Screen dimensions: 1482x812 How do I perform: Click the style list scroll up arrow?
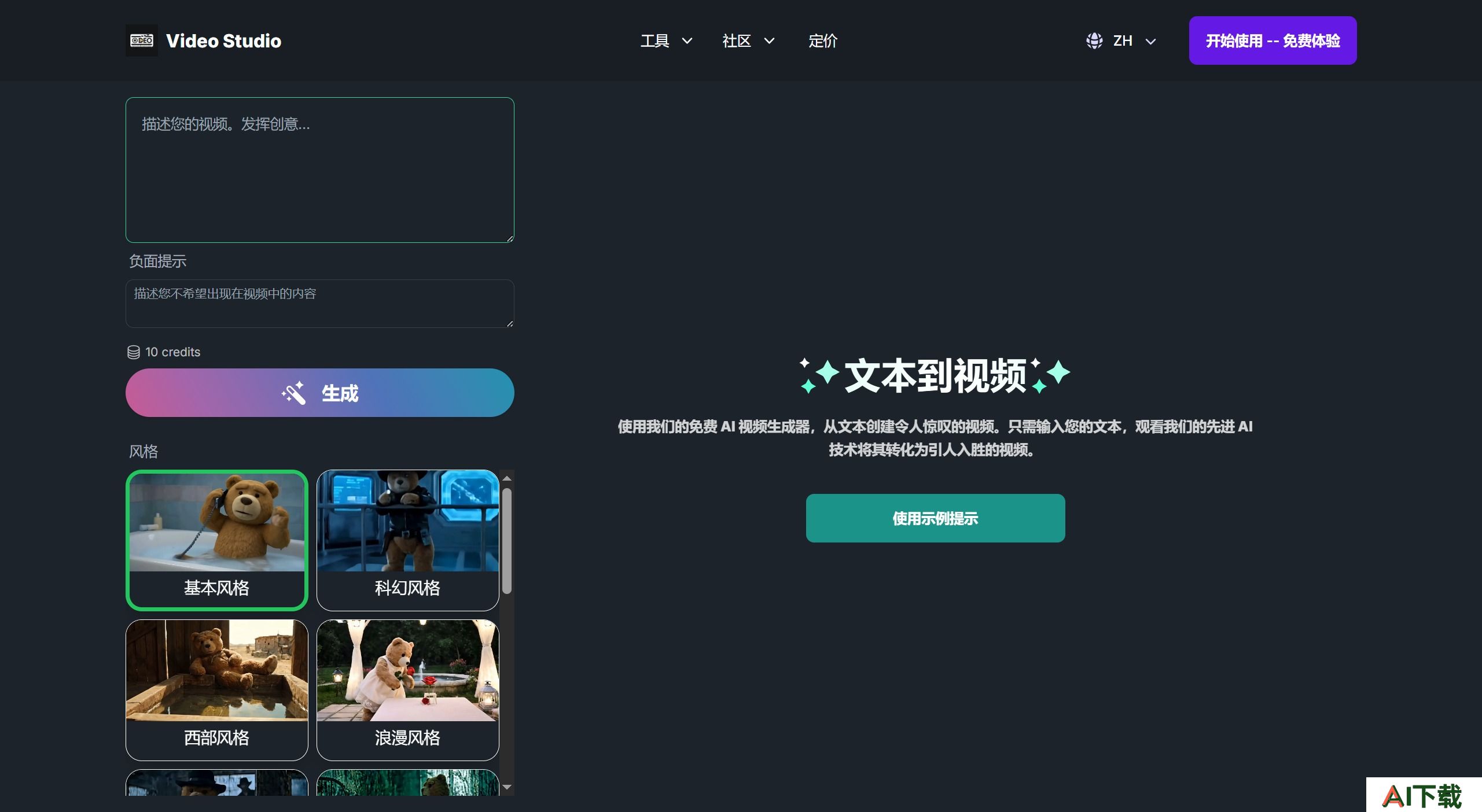[x=507, y=478]
